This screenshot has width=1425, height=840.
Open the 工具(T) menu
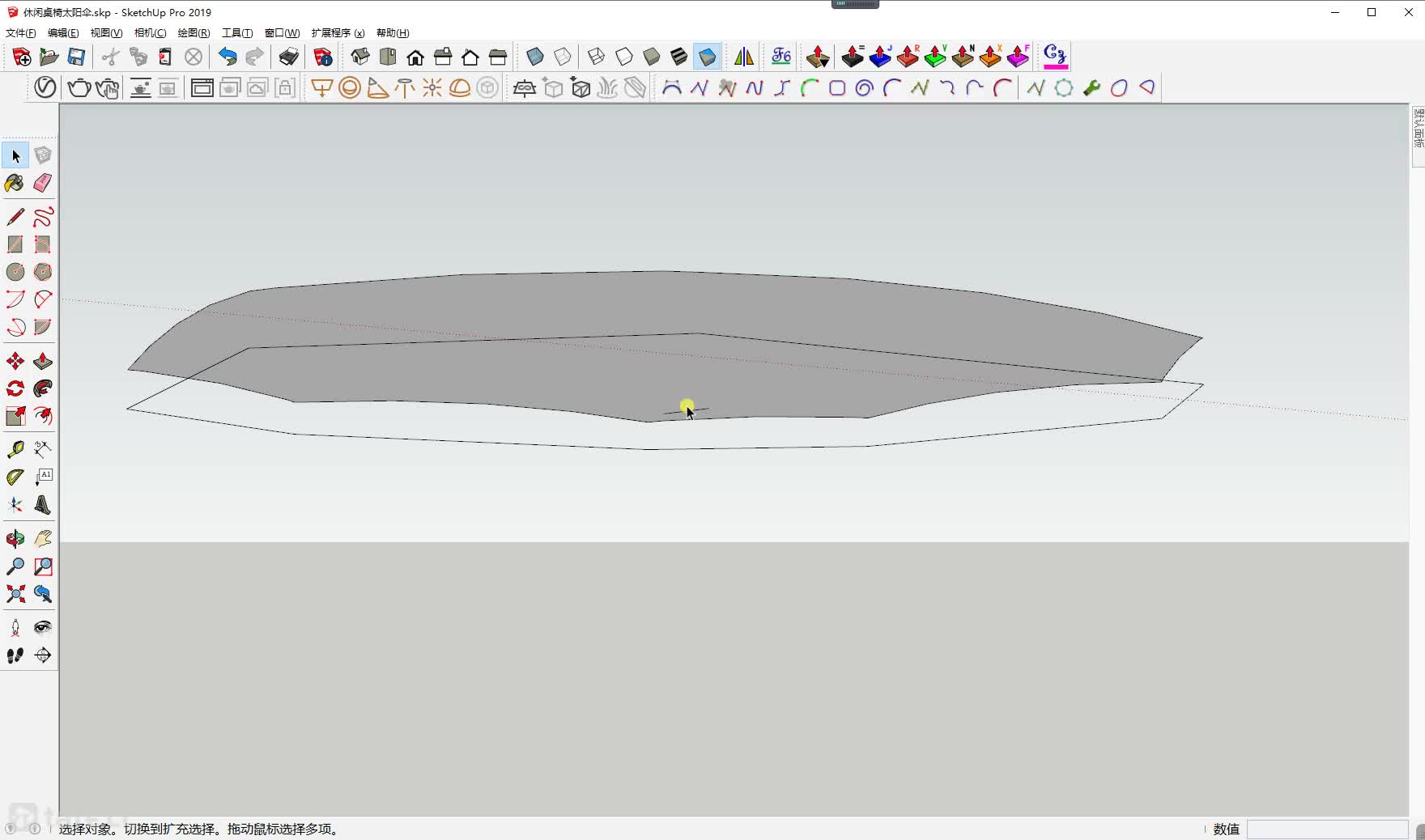click(x=237, y=33)
